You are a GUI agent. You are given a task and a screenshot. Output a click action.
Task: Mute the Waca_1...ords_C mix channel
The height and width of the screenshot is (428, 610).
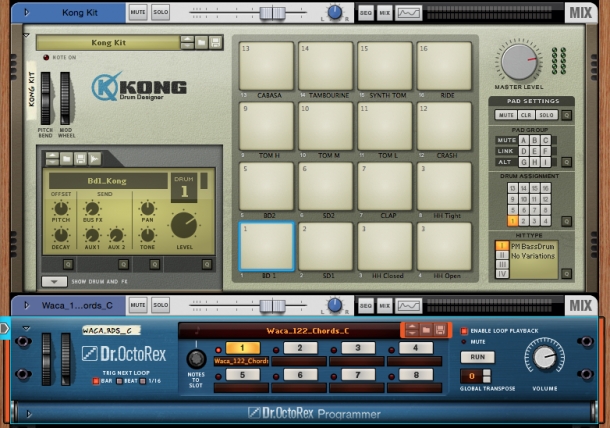tap(138, 305)
